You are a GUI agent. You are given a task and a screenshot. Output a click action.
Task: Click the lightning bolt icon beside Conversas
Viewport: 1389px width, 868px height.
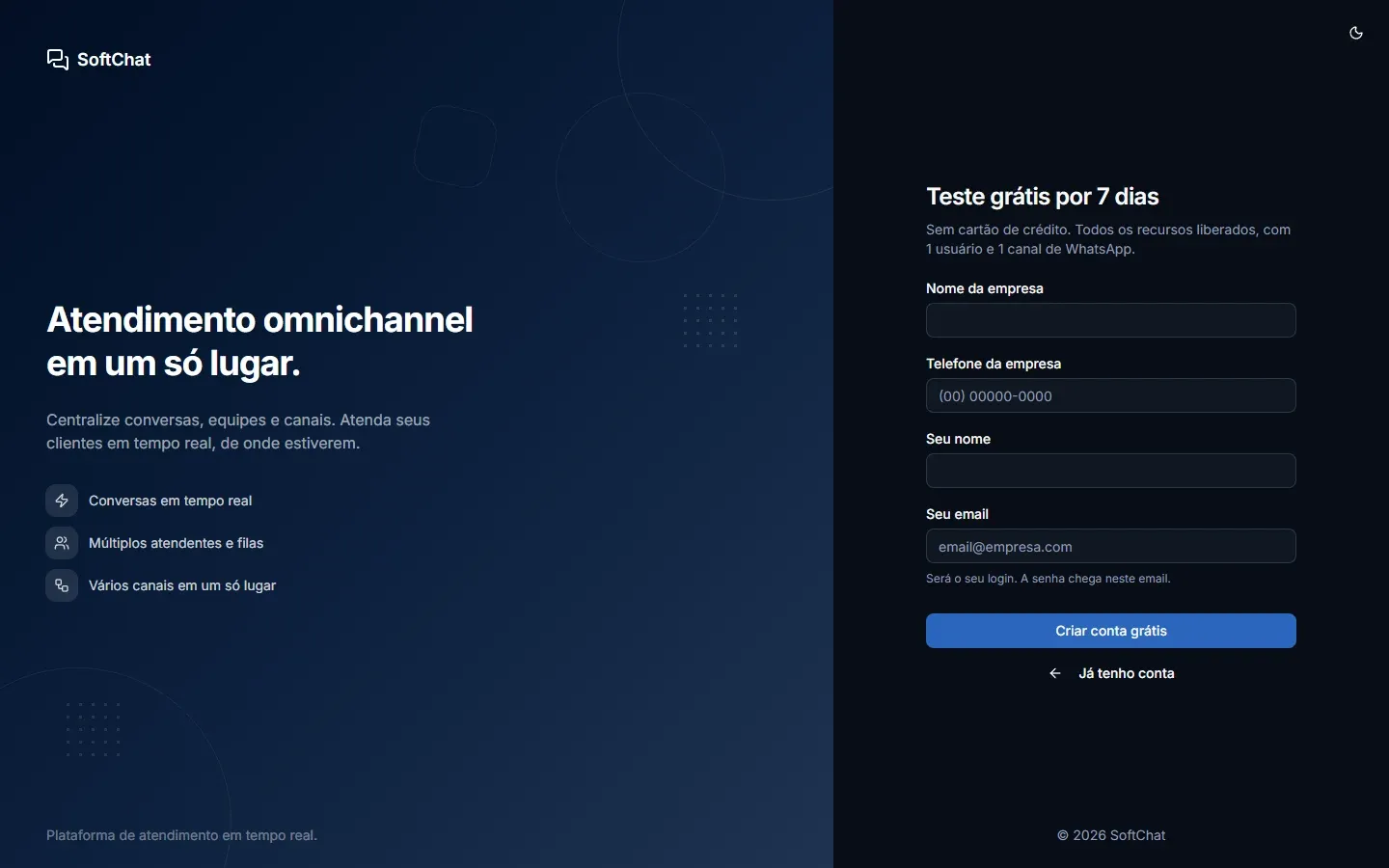pyautogui.click(x=62, y=501)
